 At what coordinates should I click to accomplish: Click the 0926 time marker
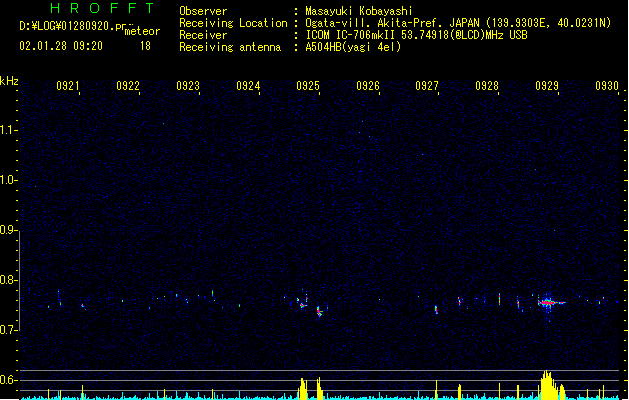[368, 86]
